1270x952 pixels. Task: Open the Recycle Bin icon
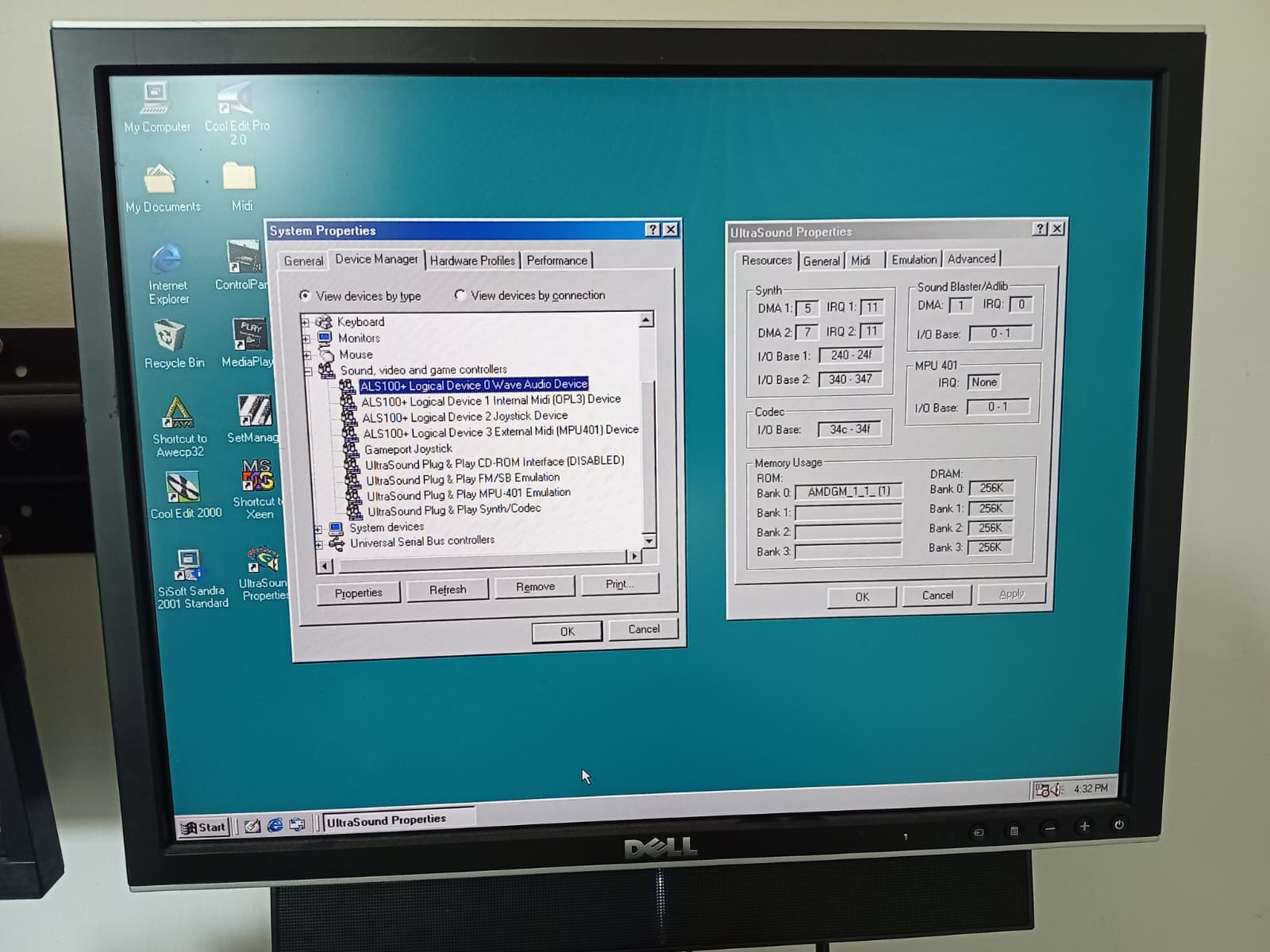[x=170, y=338]
